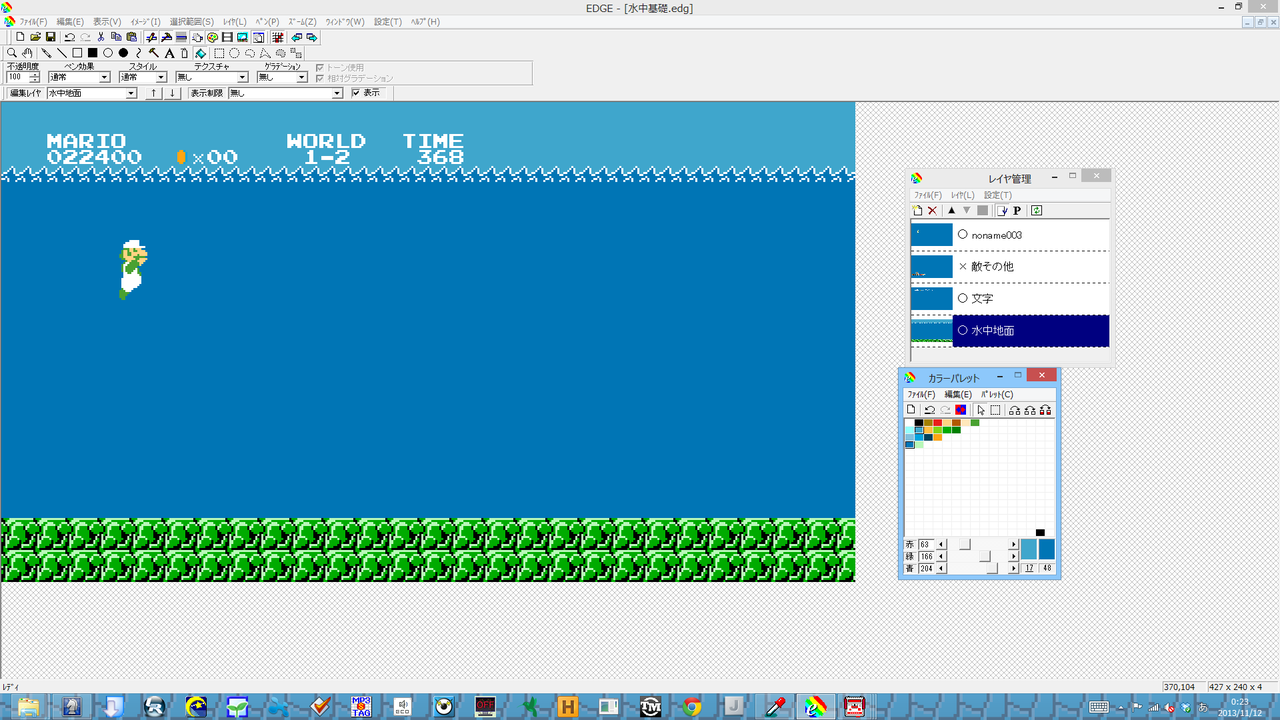Click the blue (青) slider thumb

(993, 568)
